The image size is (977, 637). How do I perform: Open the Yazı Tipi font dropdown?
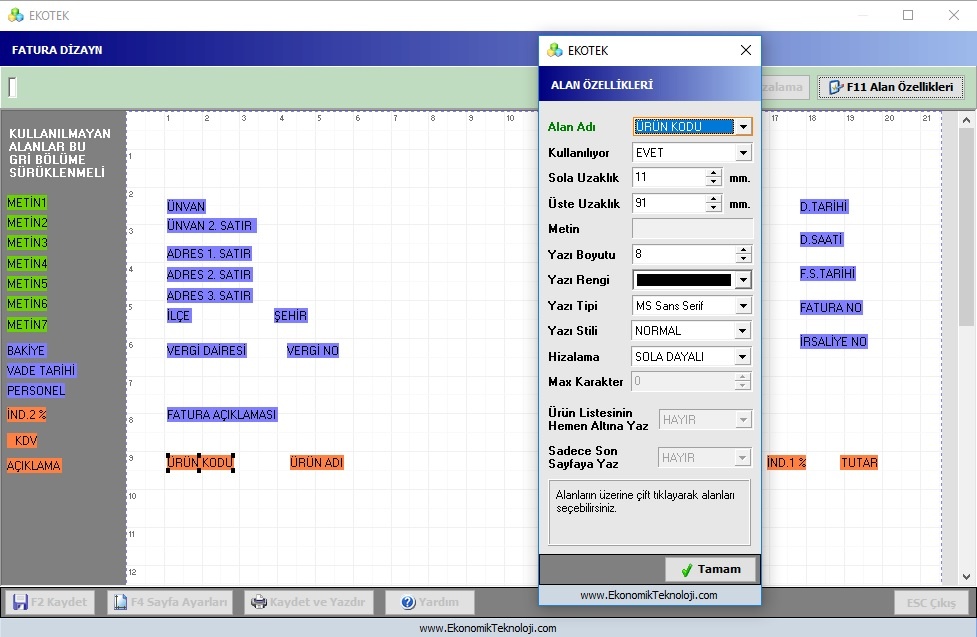tap(743, 306)
